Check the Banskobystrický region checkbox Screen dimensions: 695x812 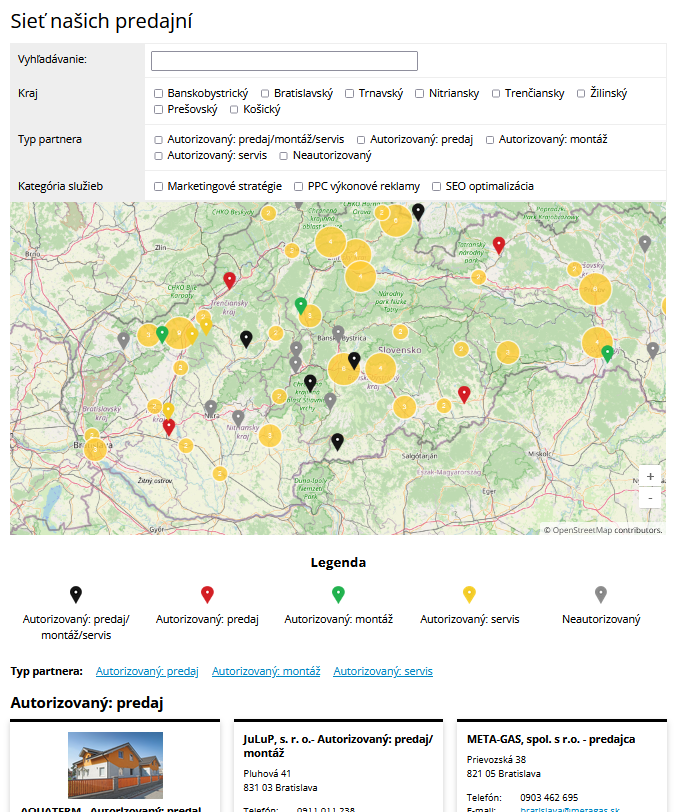point(158,94)
